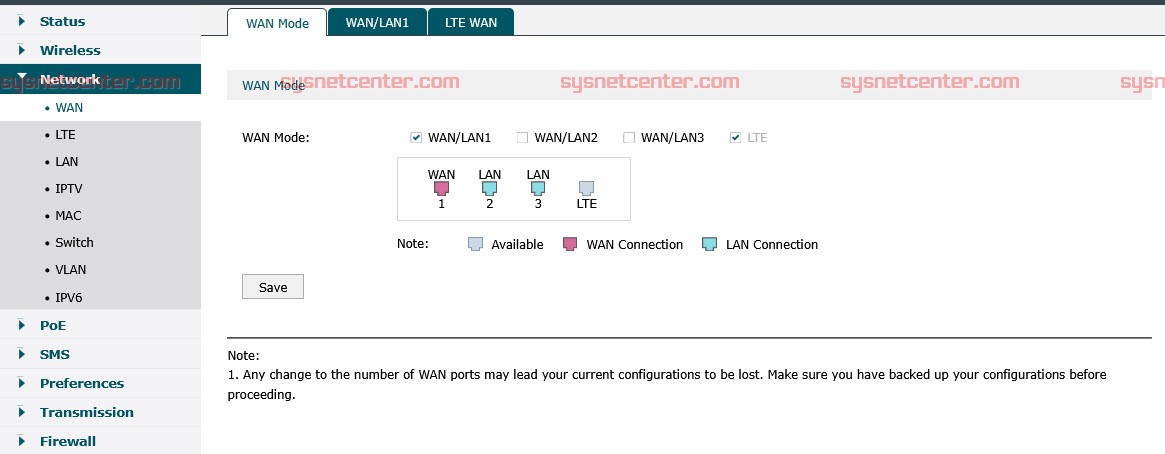Image resolution: width=1165 pixels, height=454 pixels.
Task: Click the WAN/LAN3 checkbox label text
Action: click(672, 137)
